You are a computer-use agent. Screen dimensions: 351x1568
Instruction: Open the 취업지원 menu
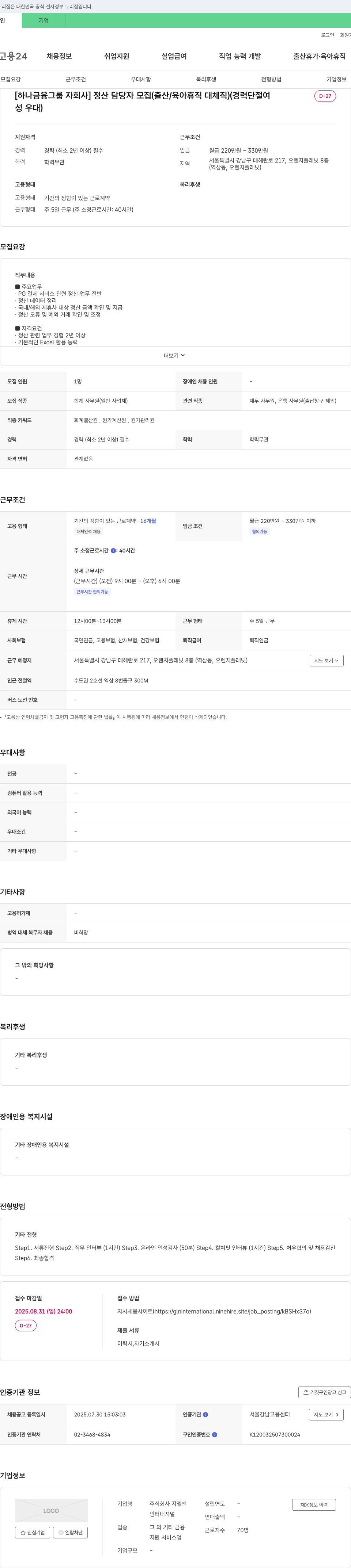pos(116,56)
